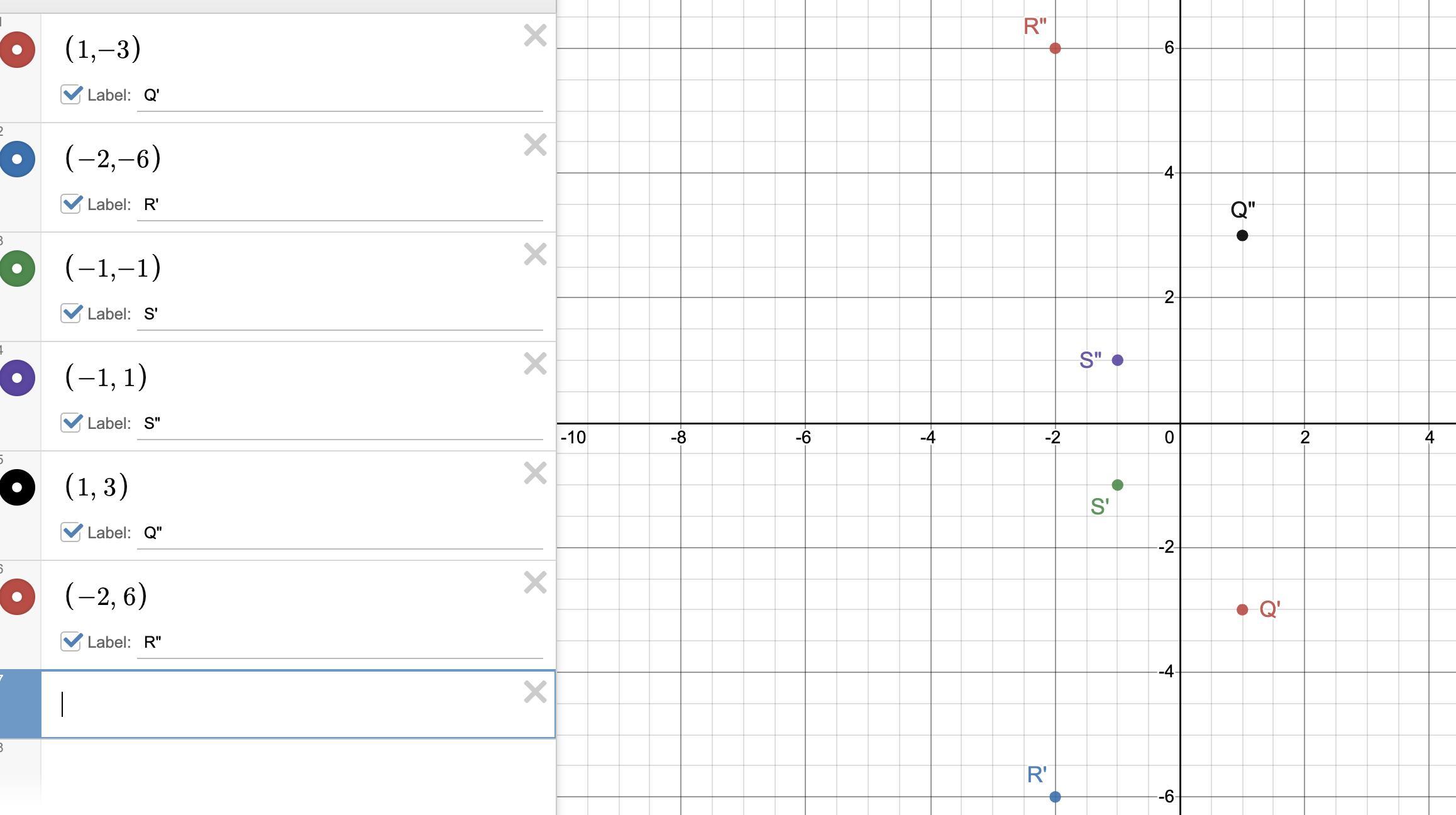The width and height of the screenshot is (1456, 815).
Task: Disable the label checkbox for S'
Action: [x=71, y=314]
